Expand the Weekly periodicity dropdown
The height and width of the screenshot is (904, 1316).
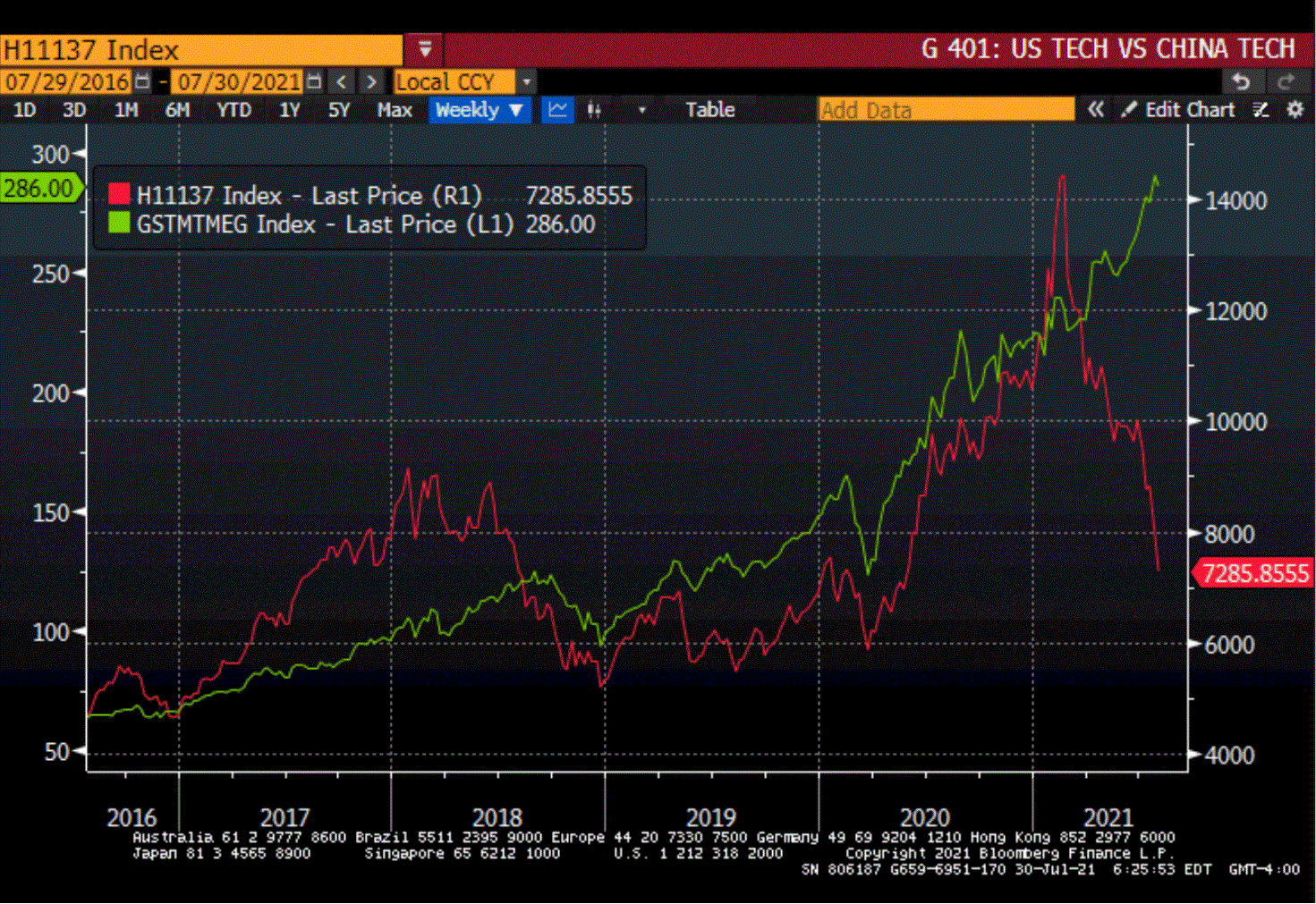point(480,110)
